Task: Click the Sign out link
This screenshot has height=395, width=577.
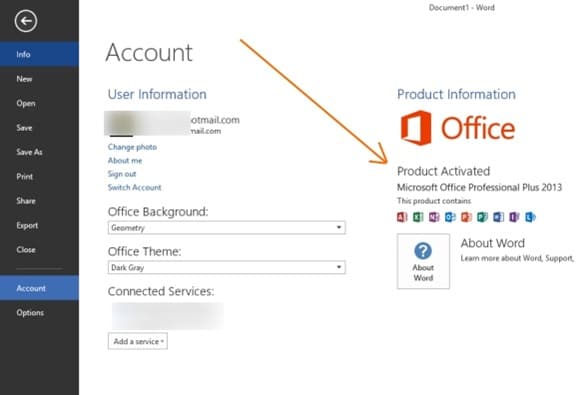Action: (122, 174)
